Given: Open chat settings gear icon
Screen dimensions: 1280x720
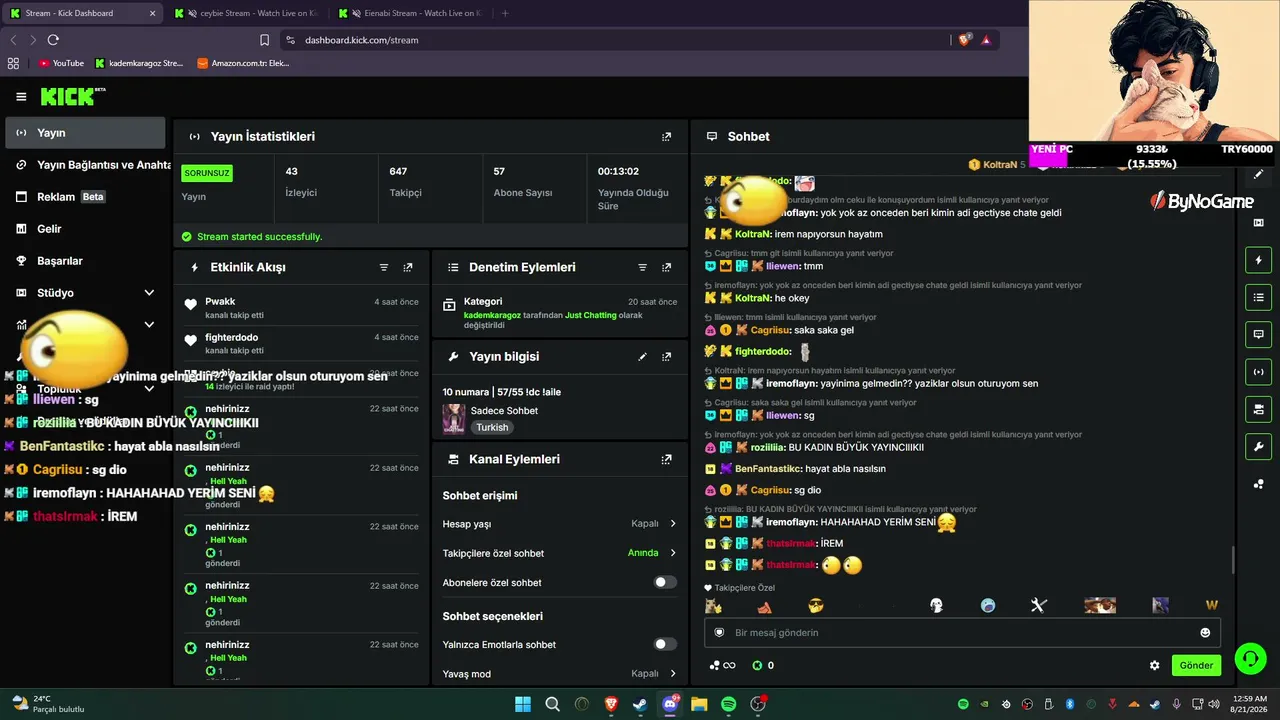Looking at the screenshot, I should pyautogui.click(x=1155, y=665).
